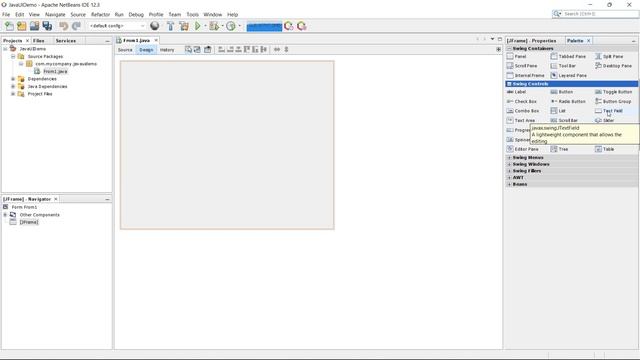Click the Profile Project icon

(x=231, y=26)
